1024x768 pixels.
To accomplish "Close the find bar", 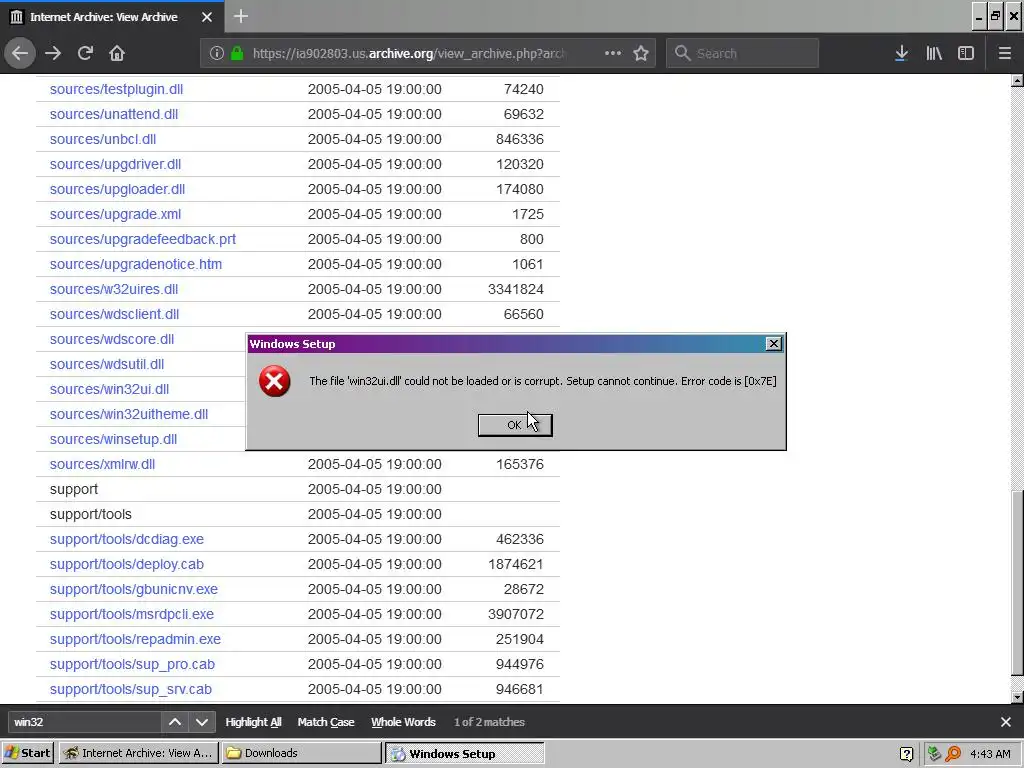I will 1006,722.
